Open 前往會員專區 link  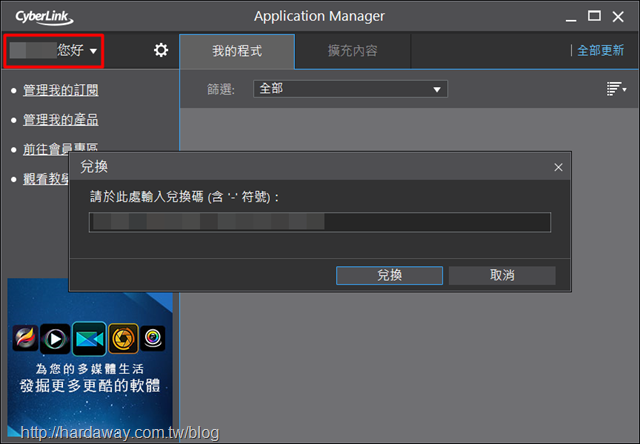[x=60, y=149]
